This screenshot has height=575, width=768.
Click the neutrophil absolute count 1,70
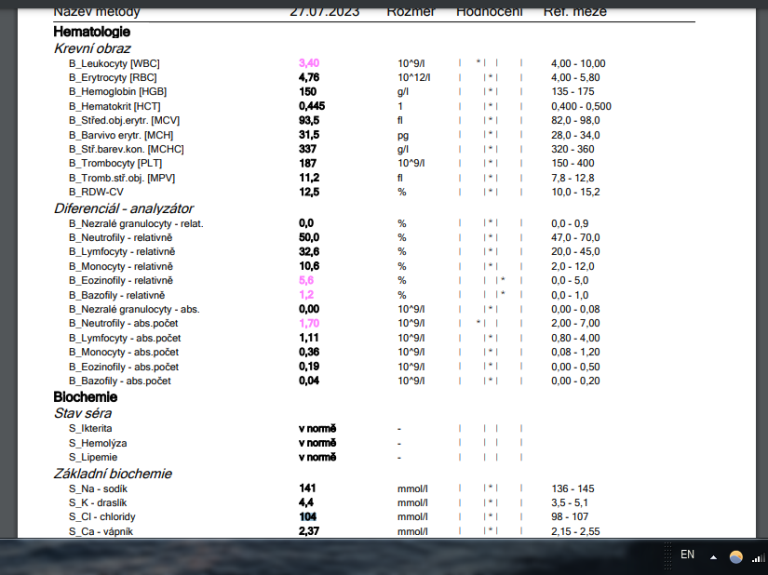[x=309, y=324]
